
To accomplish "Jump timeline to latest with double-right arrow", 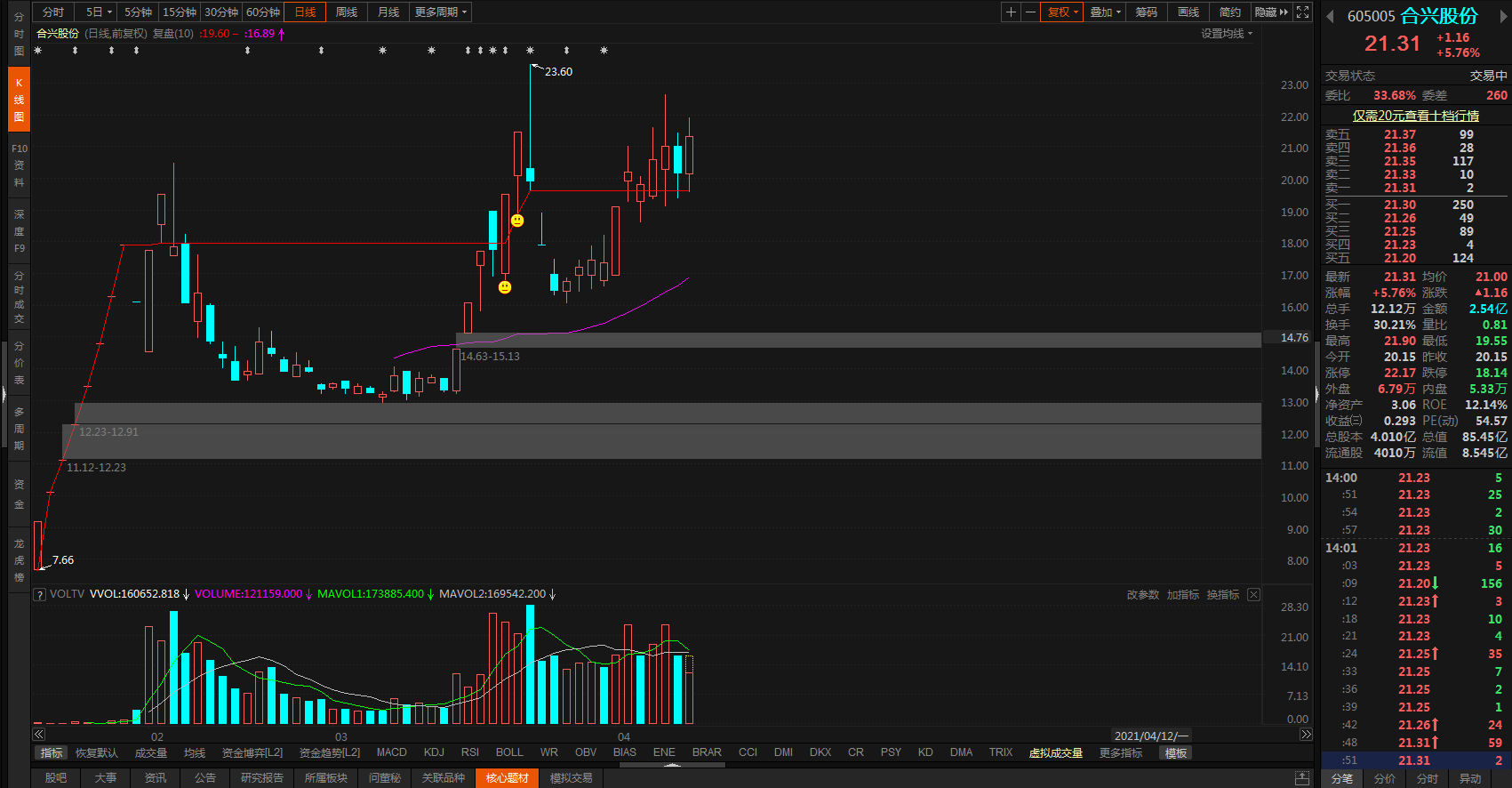I will pyautogui.click(x=1306, y=735).
